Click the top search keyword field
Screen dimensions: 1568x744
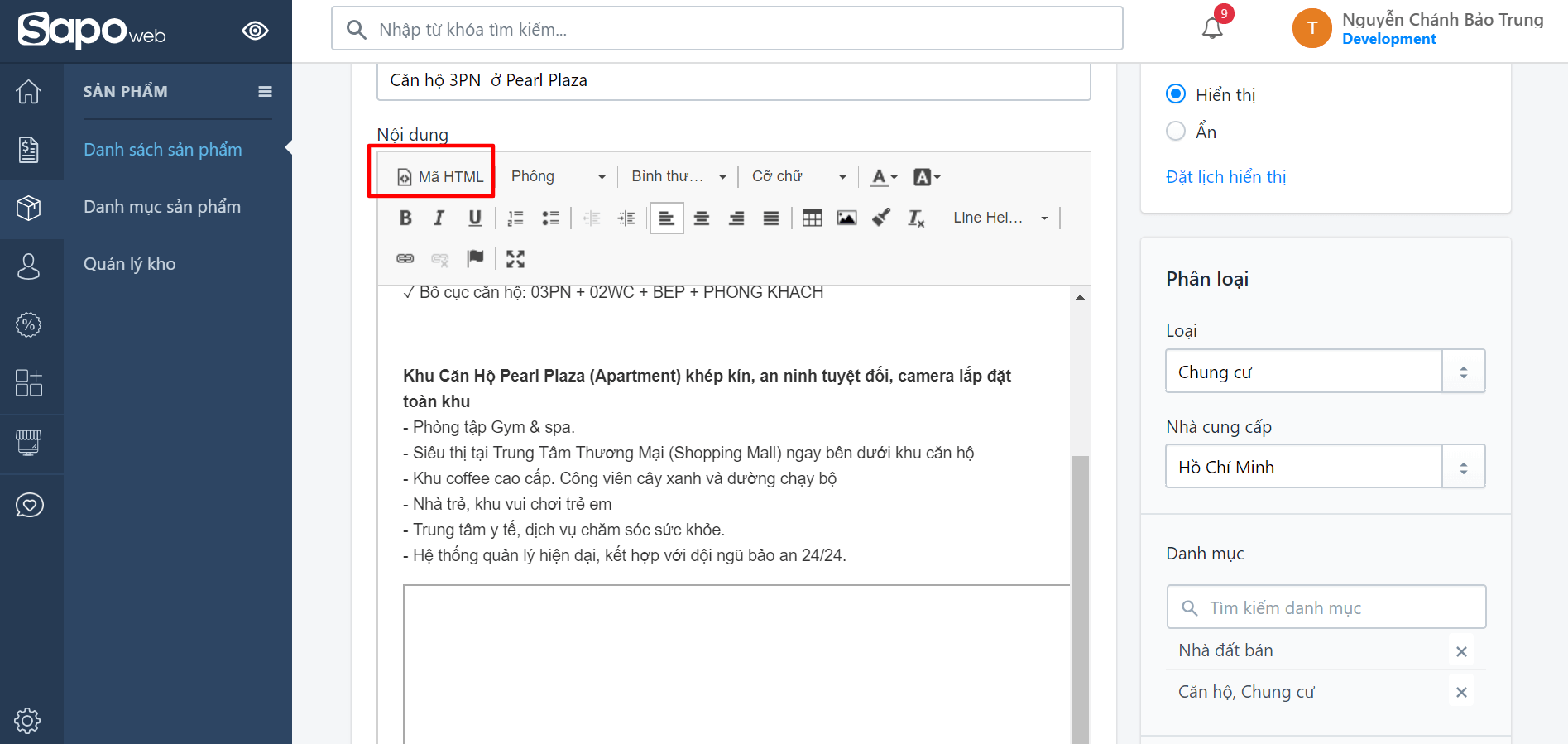tap(727, 29)
